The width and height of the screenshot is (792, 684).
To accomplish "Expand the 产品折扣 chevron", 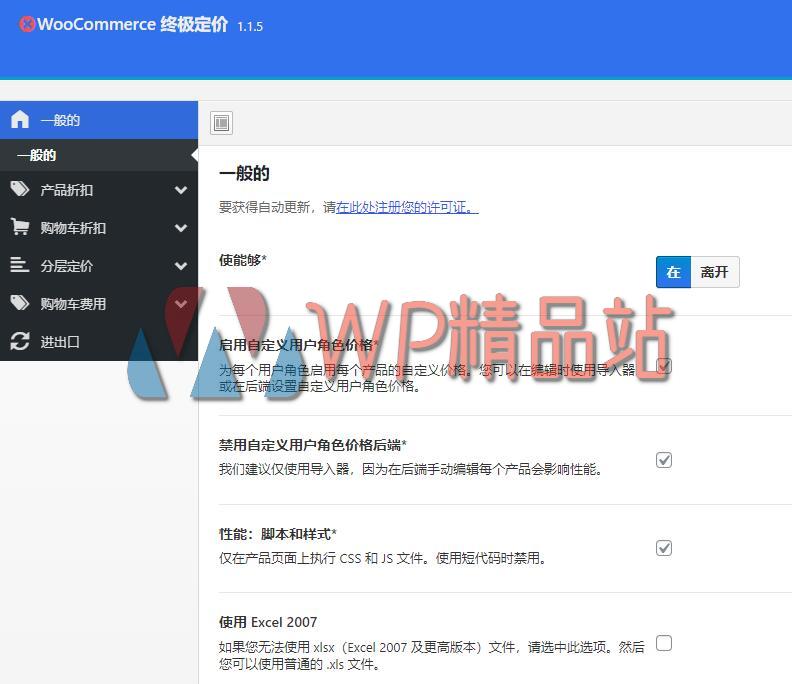I will pos(181,190).
